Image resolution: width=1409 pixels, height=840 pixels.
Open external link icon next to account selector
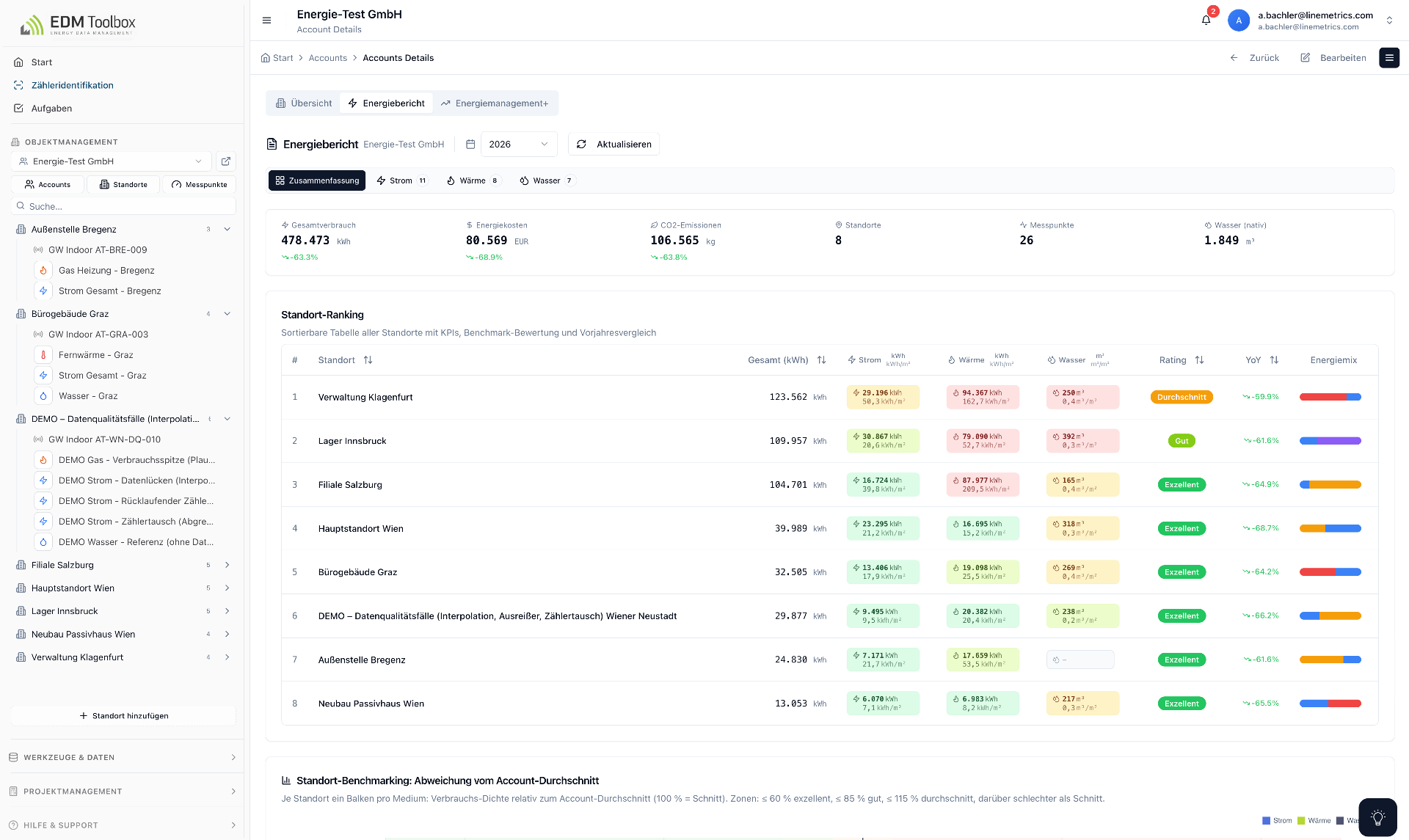coord(226,161)
